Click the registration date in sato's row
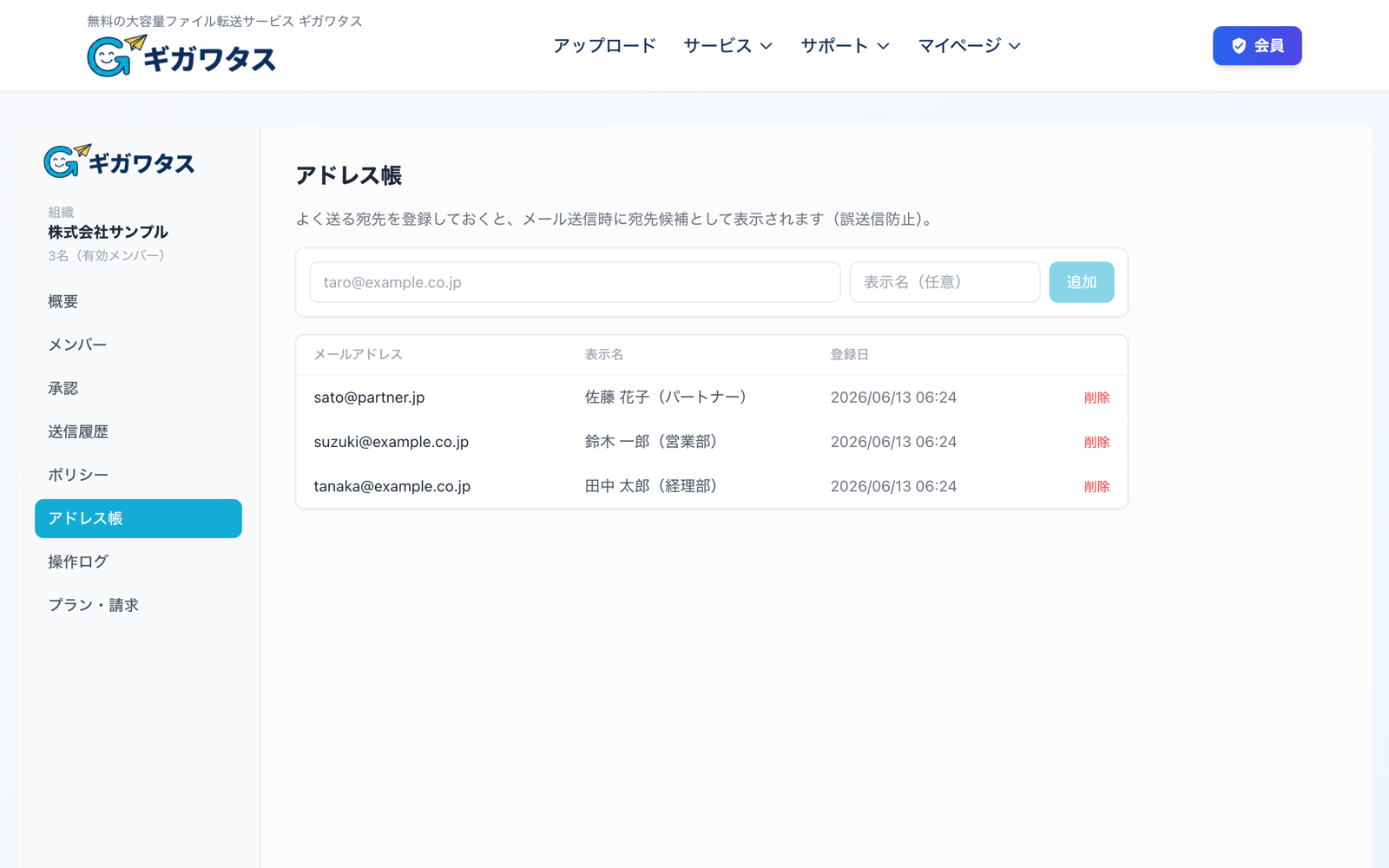This screenshot has height=868, width=1389. click(x=893, y=398)
